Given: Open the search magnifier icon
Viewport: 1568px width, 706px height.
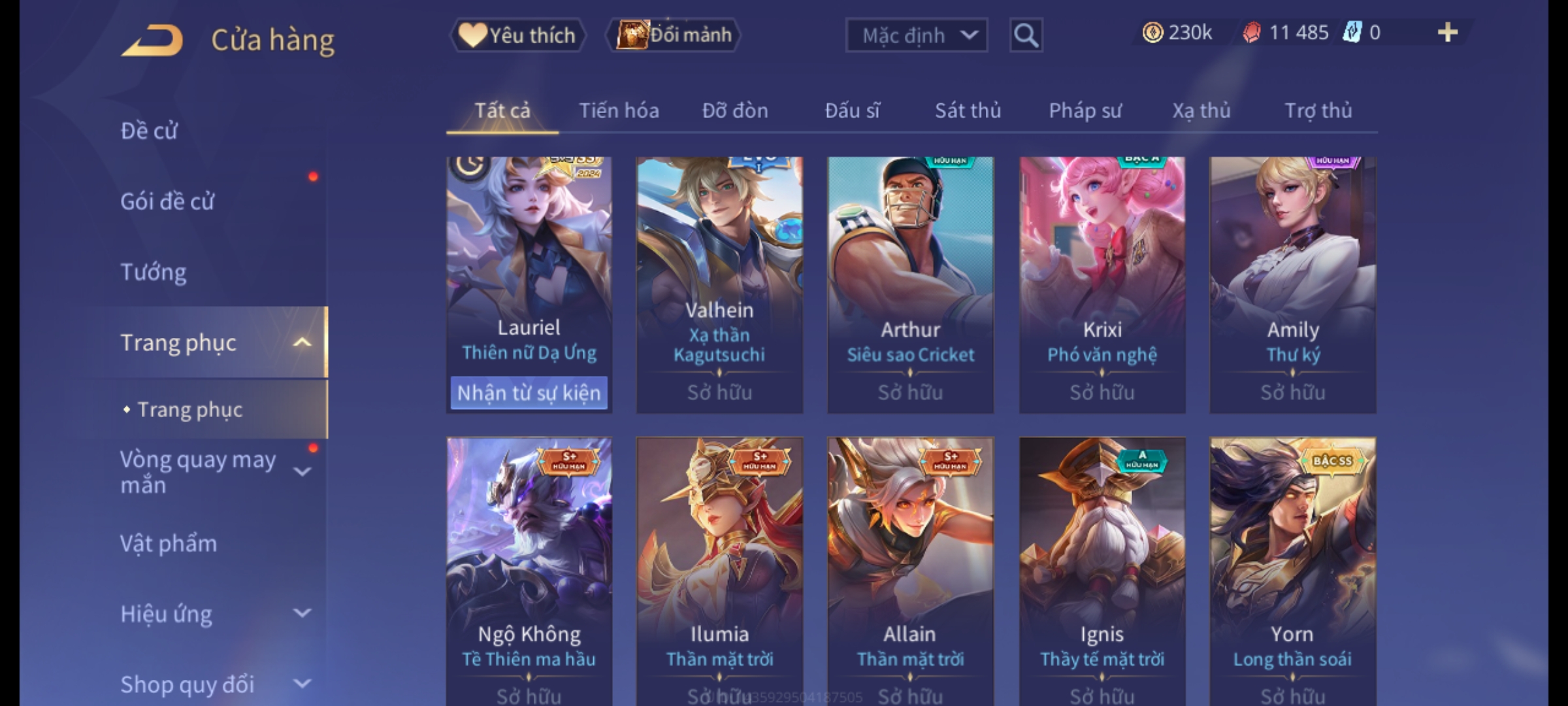Looking at the screenshot, I should (1026, 35).
